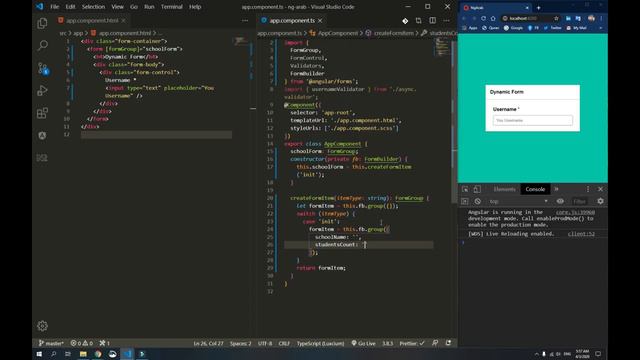Open the console settings gear
Viewport: 640px width, 360px height.
coord(600,201)
